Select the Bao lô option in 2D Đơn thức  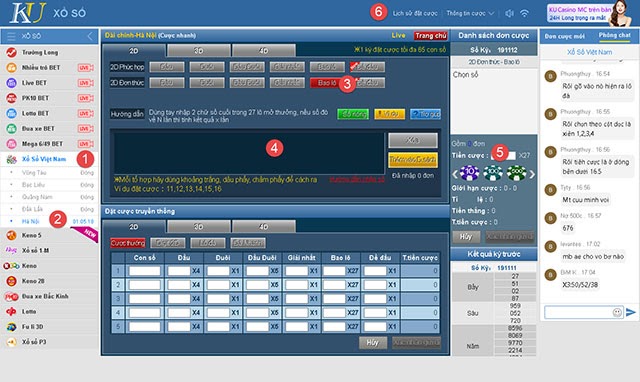pyautogui.click(x=327, y=83)
